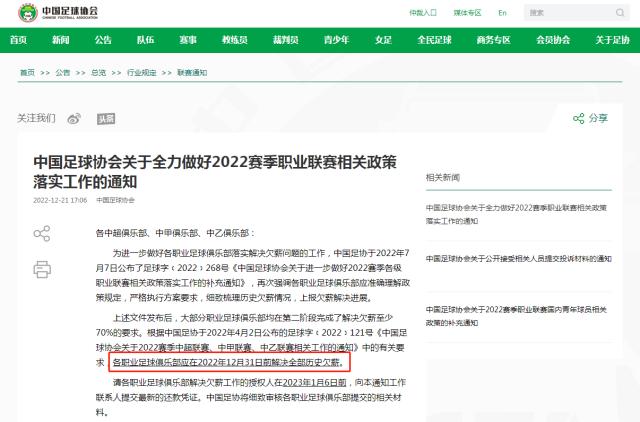Open 媒体专区 link
Image resolution: width=640 pixels, height=422 pixels.
[x=467, y=13]
